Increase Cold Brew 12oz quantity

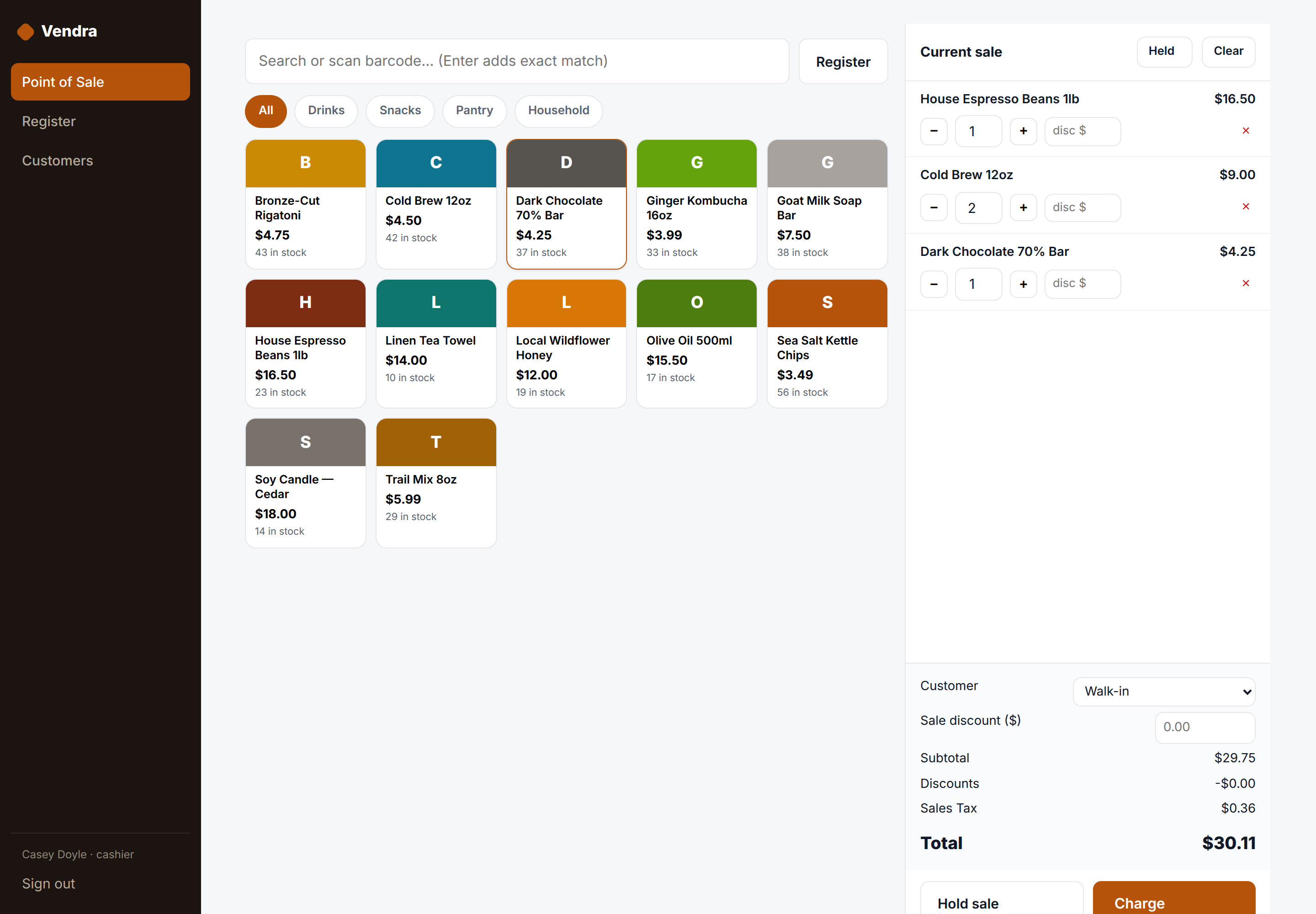(x=1024, y=207)
